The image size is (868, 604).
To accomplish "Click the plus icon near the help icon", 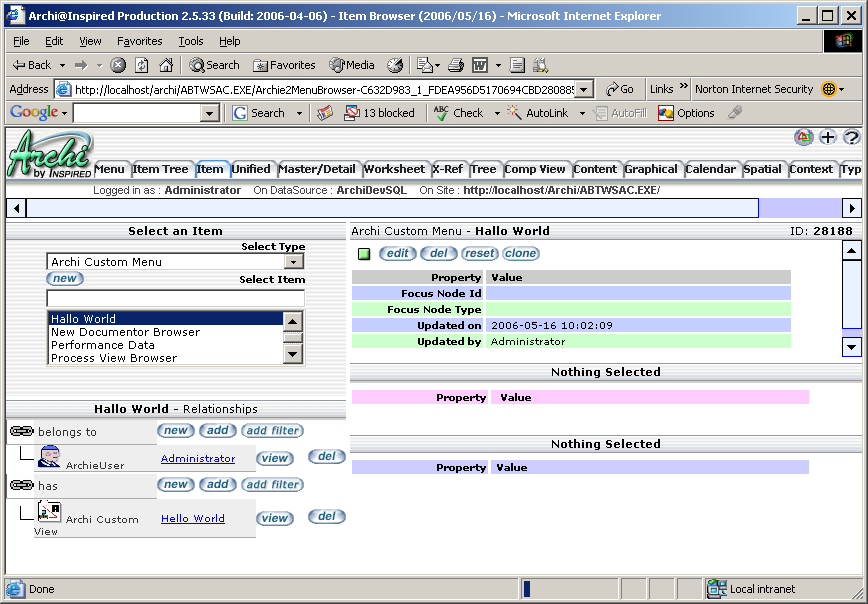I will pyautogui.click(x=828, y=138).
